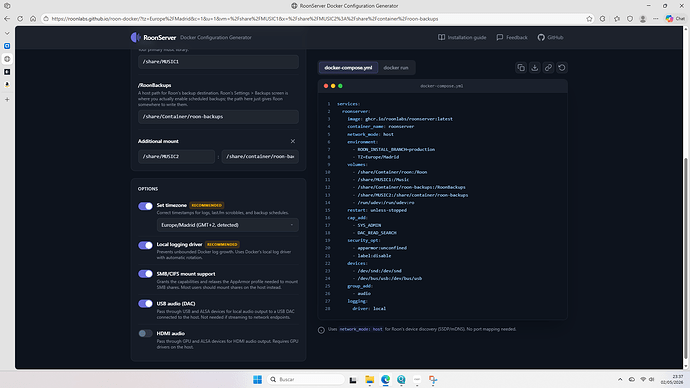Go to browser home page
The height and width of the screenshot is (388, 690).
point(33,18)
